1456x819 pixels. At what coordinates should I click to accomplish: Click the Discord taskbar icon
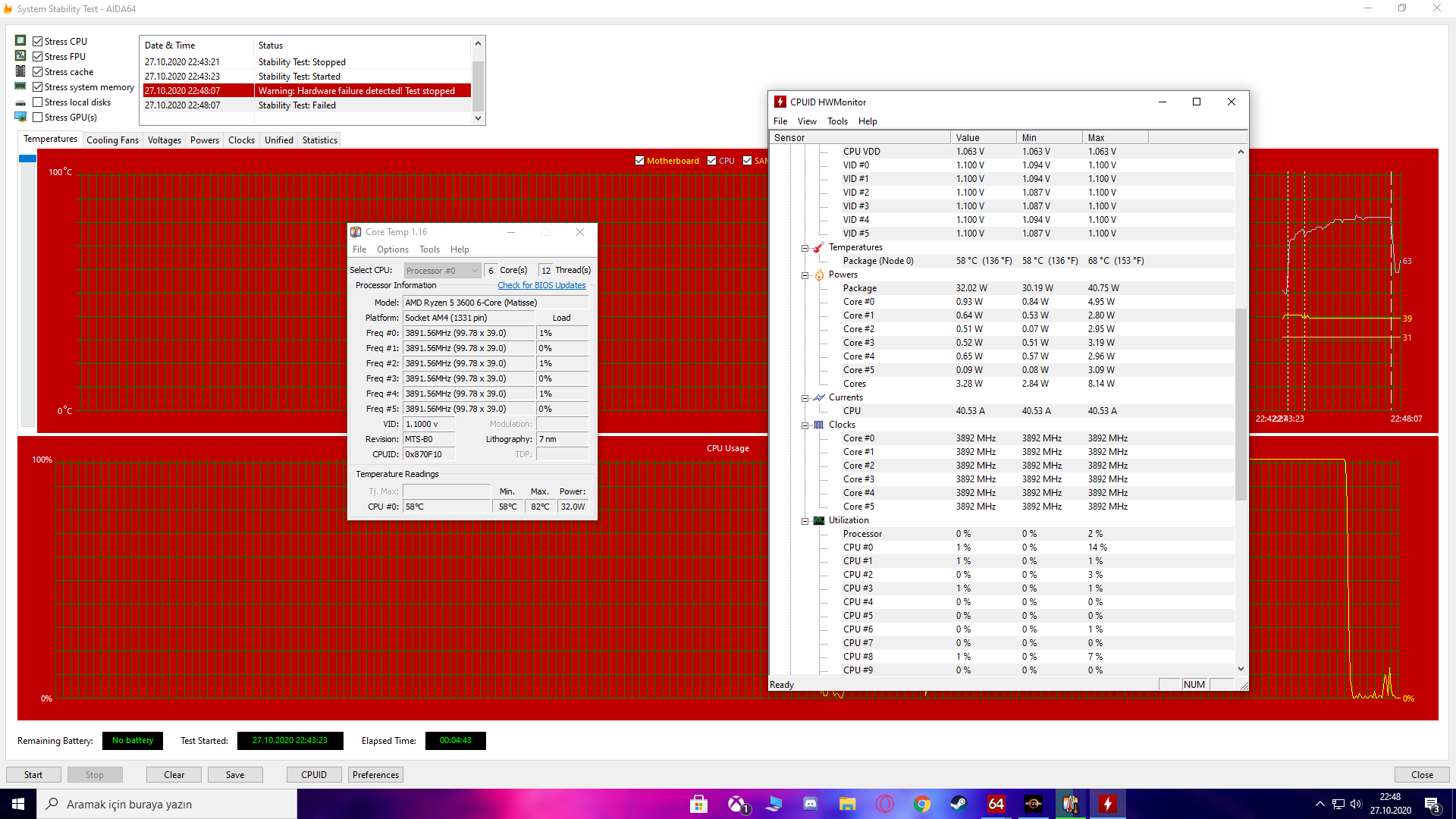point(810,804)
